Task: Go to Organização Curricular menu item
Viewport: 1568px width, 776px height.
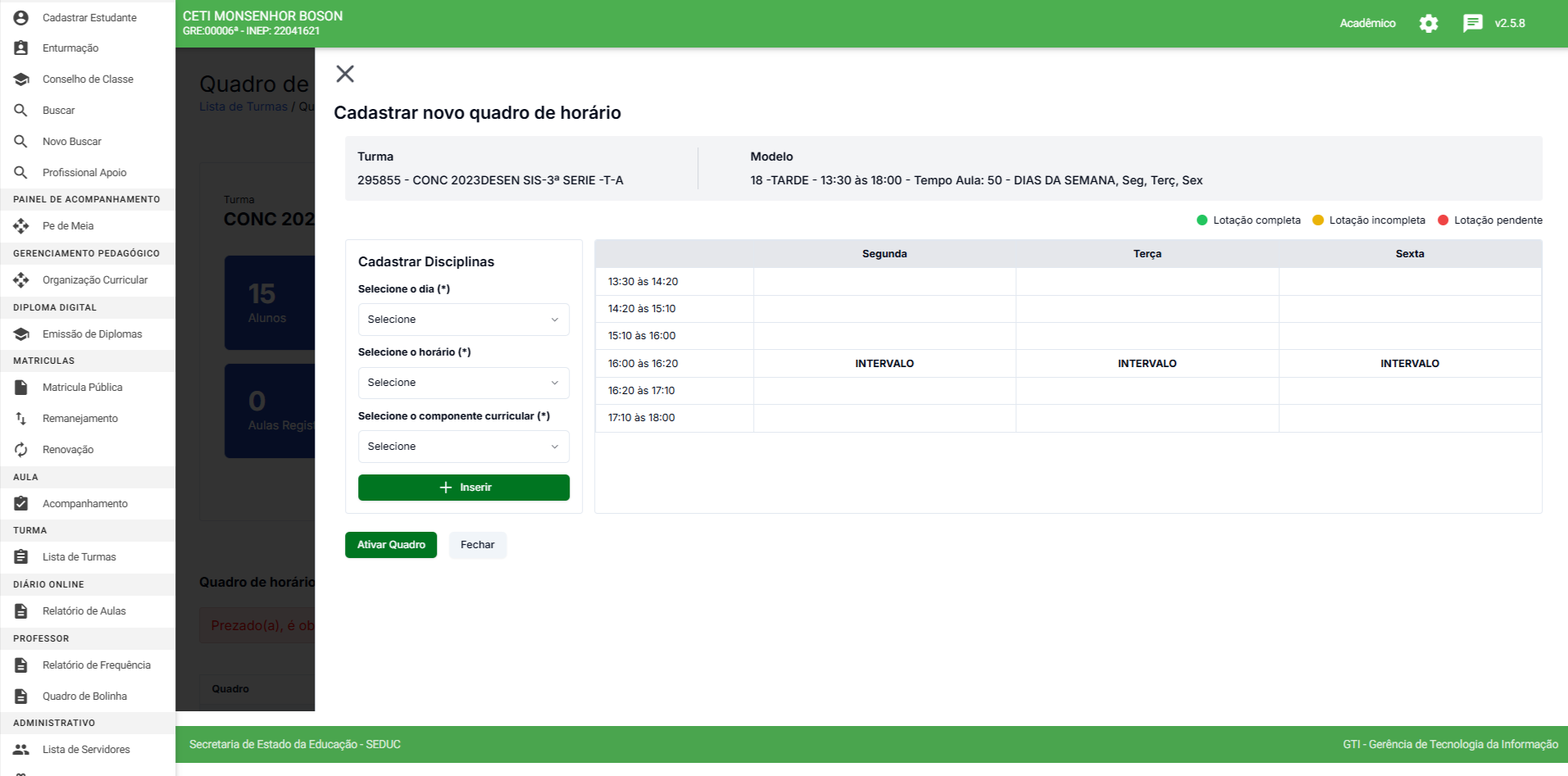Action: coord(95,280)
